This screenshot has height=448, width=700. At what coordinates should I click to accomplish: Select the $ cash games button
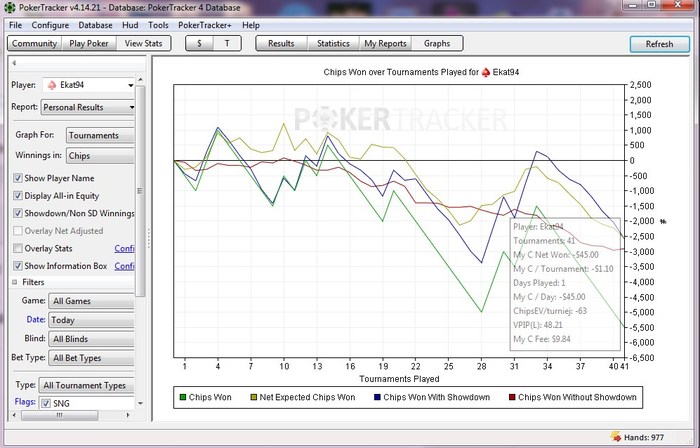coord(199,43)
